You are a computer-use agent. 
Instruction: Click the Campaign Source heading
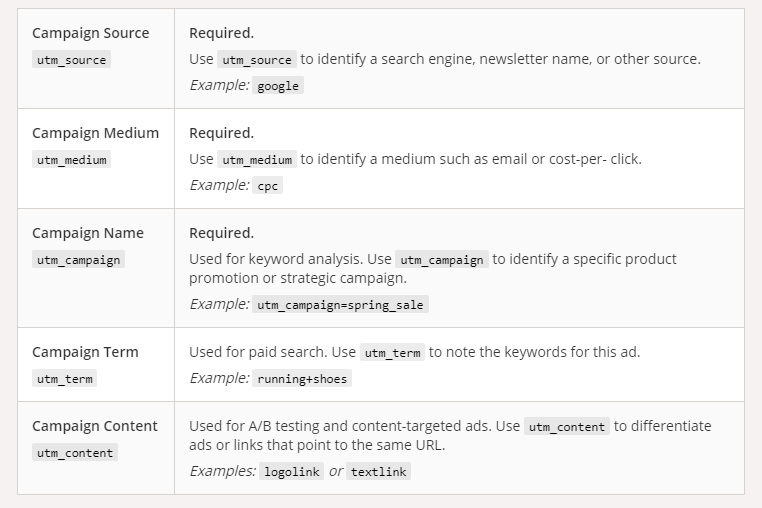pyautogui.click(x=90, y=33)
